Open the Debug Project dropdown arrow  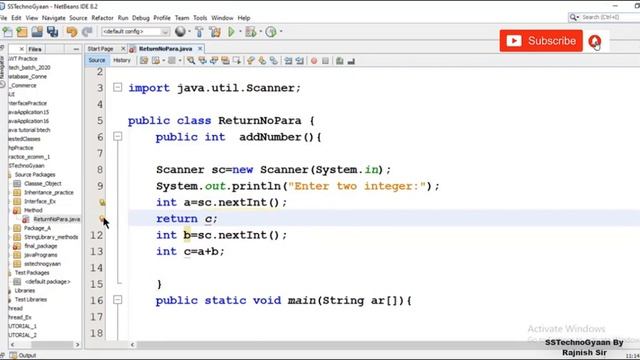pyautogui.click(x=260, y=31)
